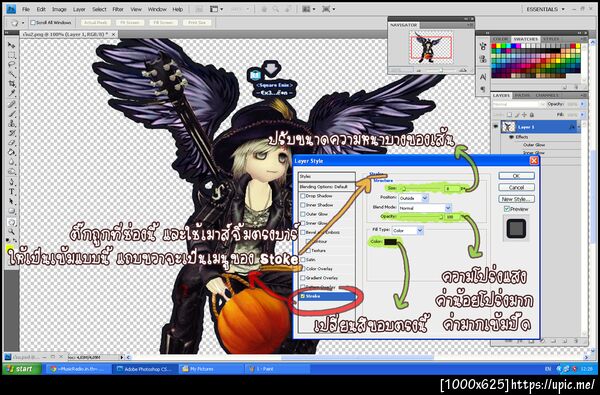The width and height of the screenshot is (600, 395).
Task: Check Scroll All Windows option
Action: [x=33, y=23]
